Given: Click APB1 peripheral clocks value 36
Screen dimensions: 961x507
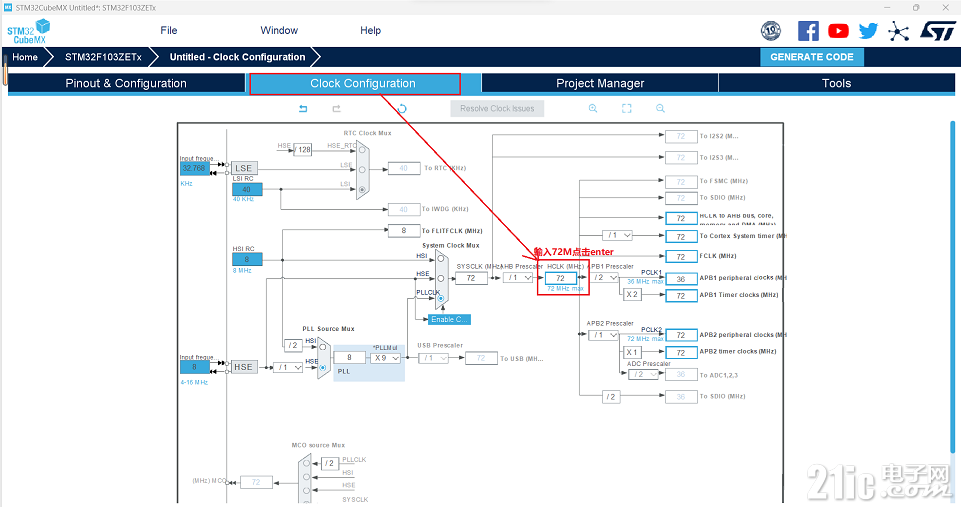Looking at the screenshot, I should pos(681,278).
